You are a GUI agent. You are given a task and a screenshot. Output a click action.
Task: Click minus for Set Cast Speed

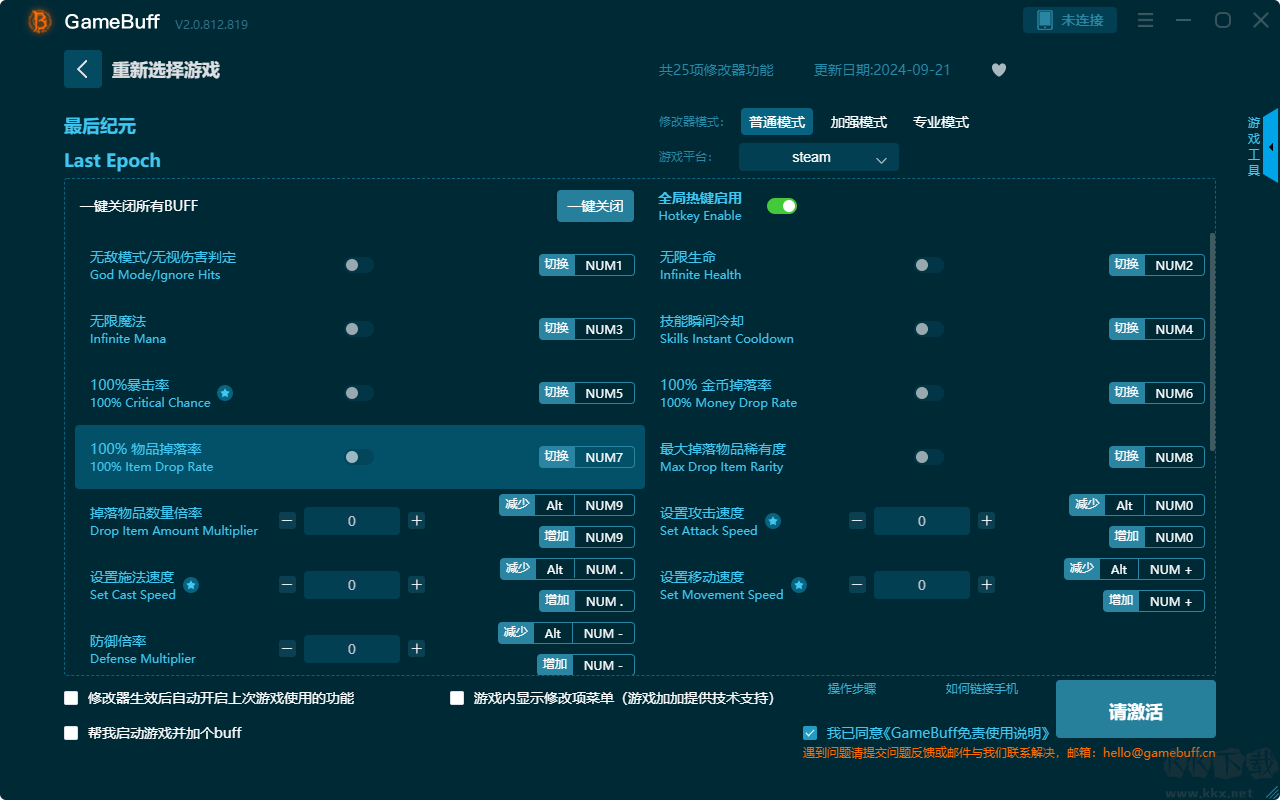pyautogui.click(x=287, y=584)
